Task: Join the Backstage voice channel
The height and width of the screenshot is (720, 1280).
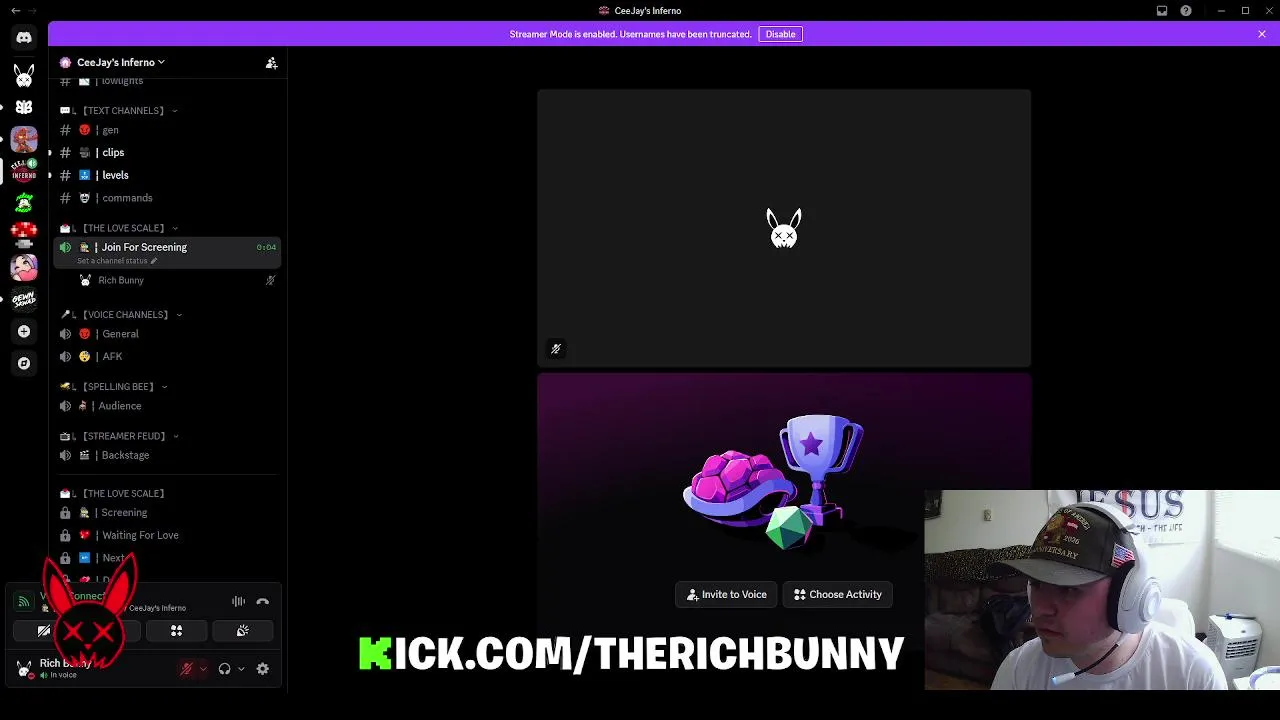Action: point(167,455)
